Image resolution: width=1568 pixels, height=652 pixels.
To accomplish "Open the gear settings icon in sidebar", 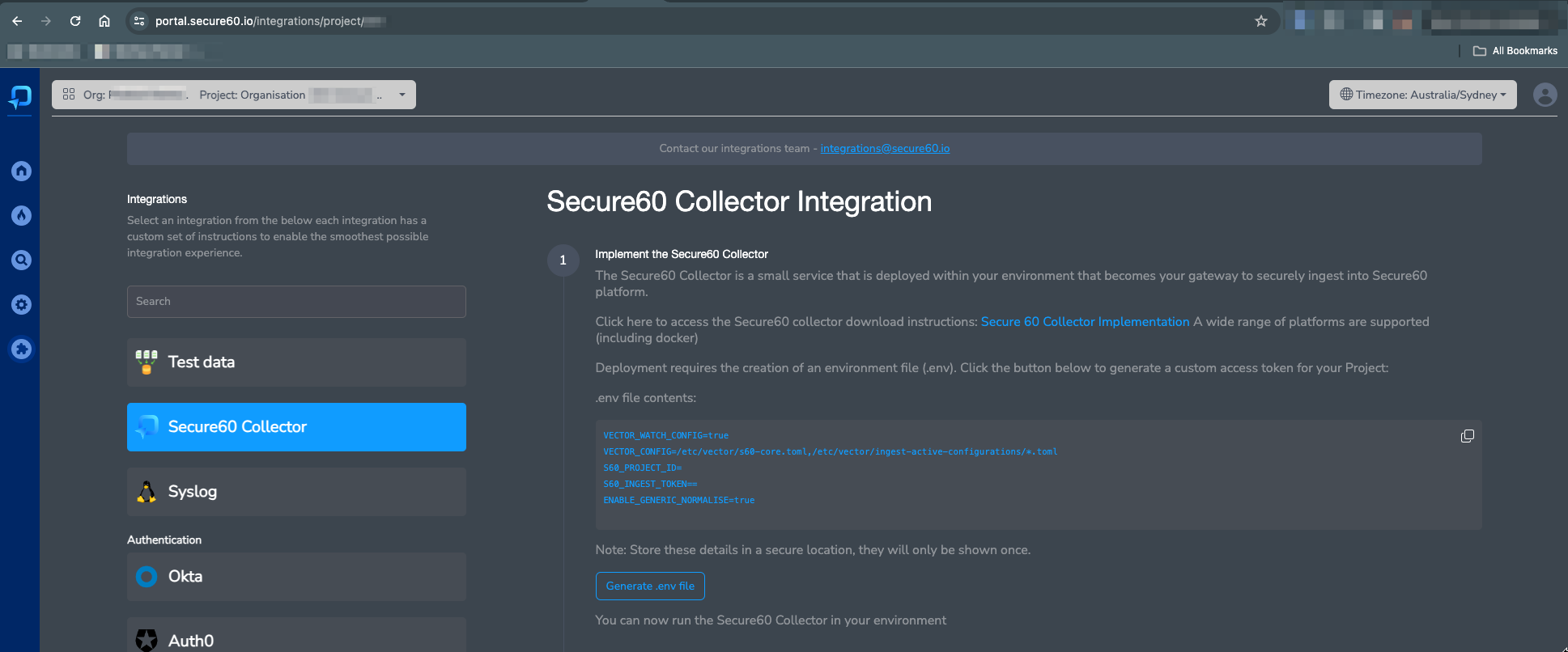I will click(x=22, y=304).
